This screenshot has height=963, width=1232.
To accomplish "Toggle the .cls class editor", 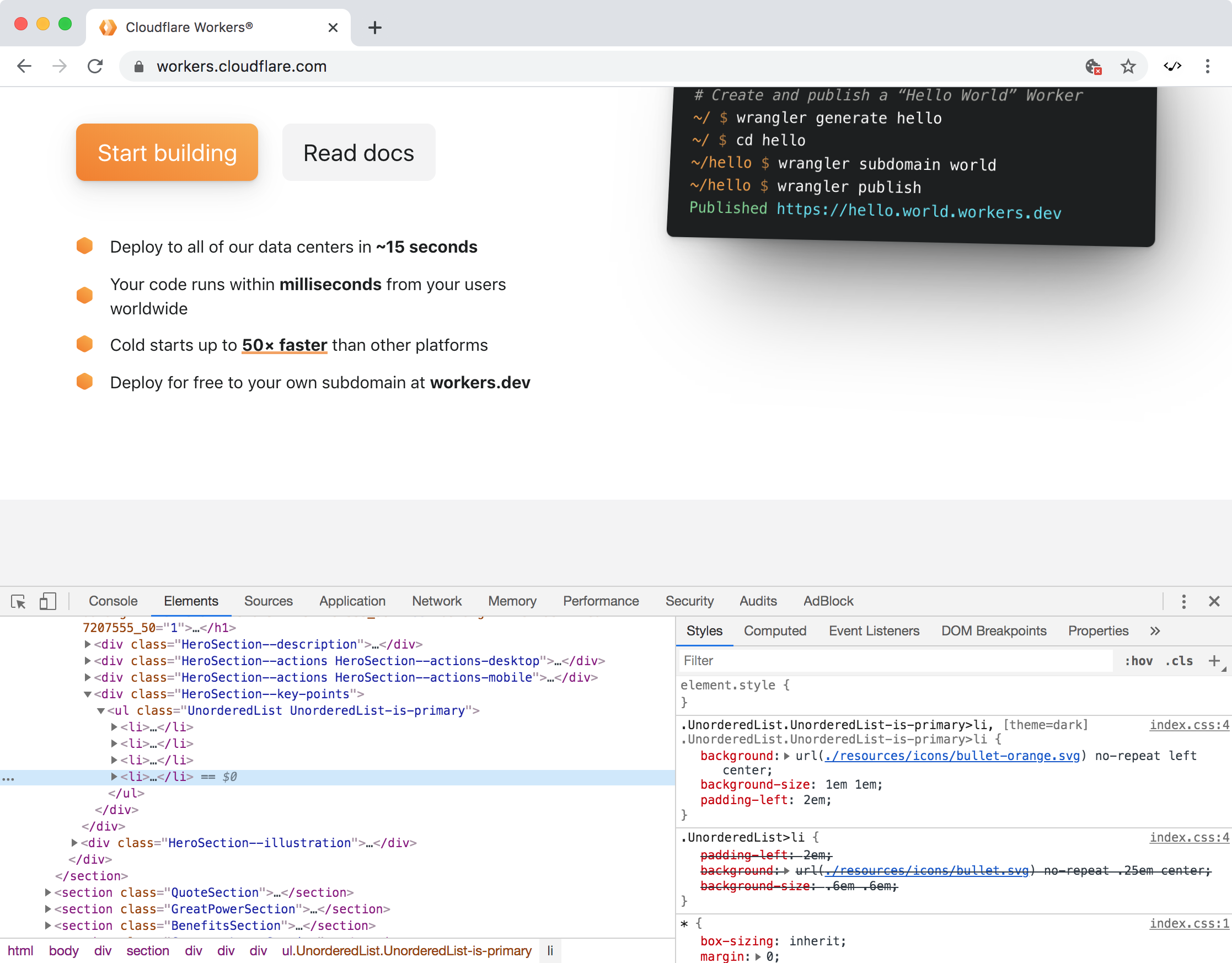I will [1179, 661].
